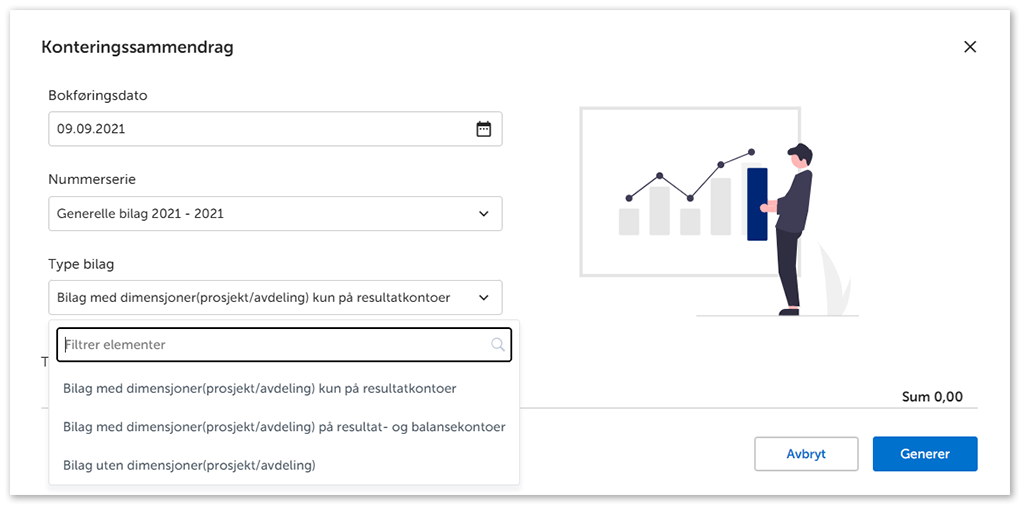Click the Bokføringsdato field label
The width and height of the screenshot is (1020, 505).
98,96
